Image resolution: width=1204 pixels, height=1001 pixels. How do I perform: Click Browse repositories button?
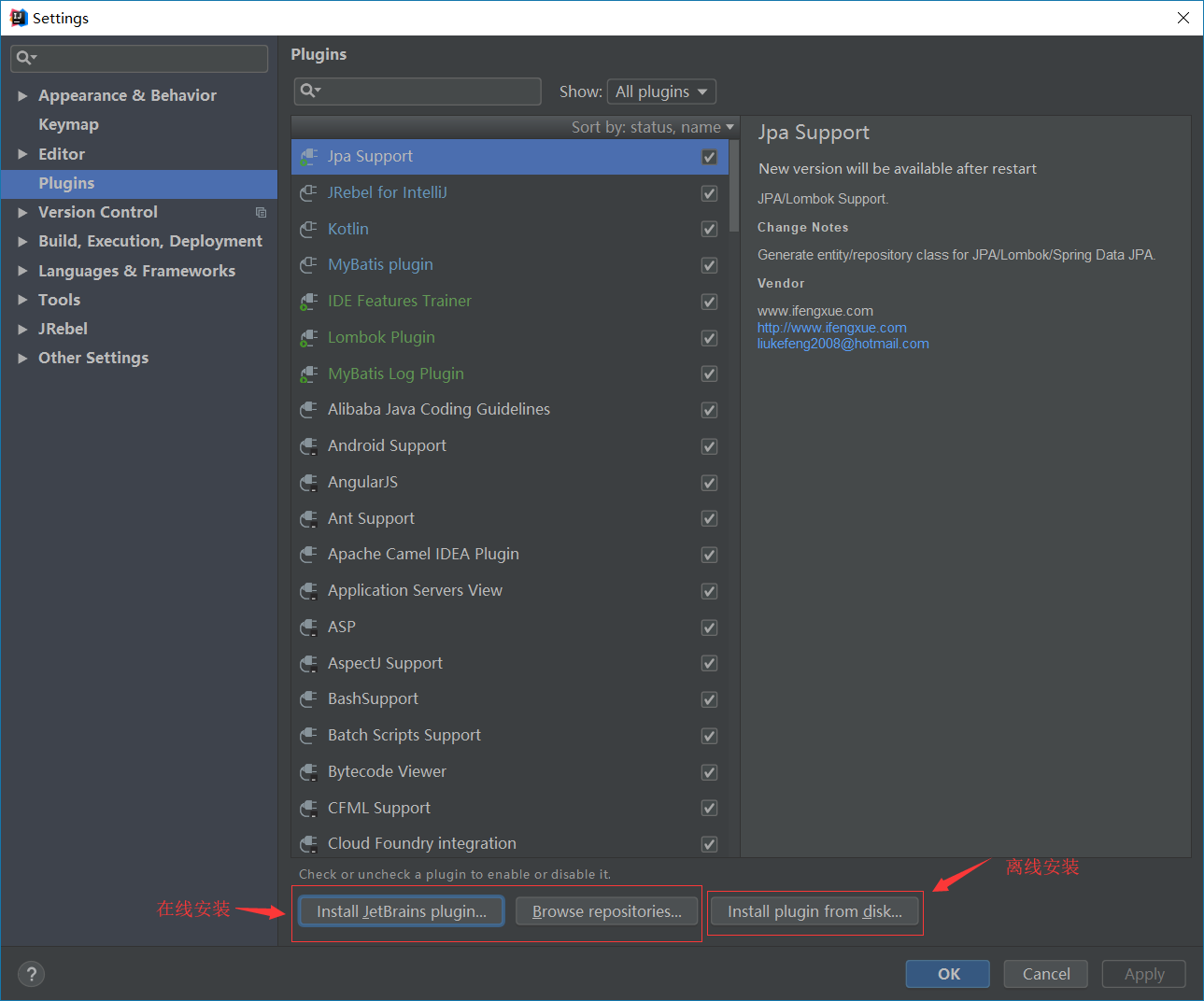[607, 911]
